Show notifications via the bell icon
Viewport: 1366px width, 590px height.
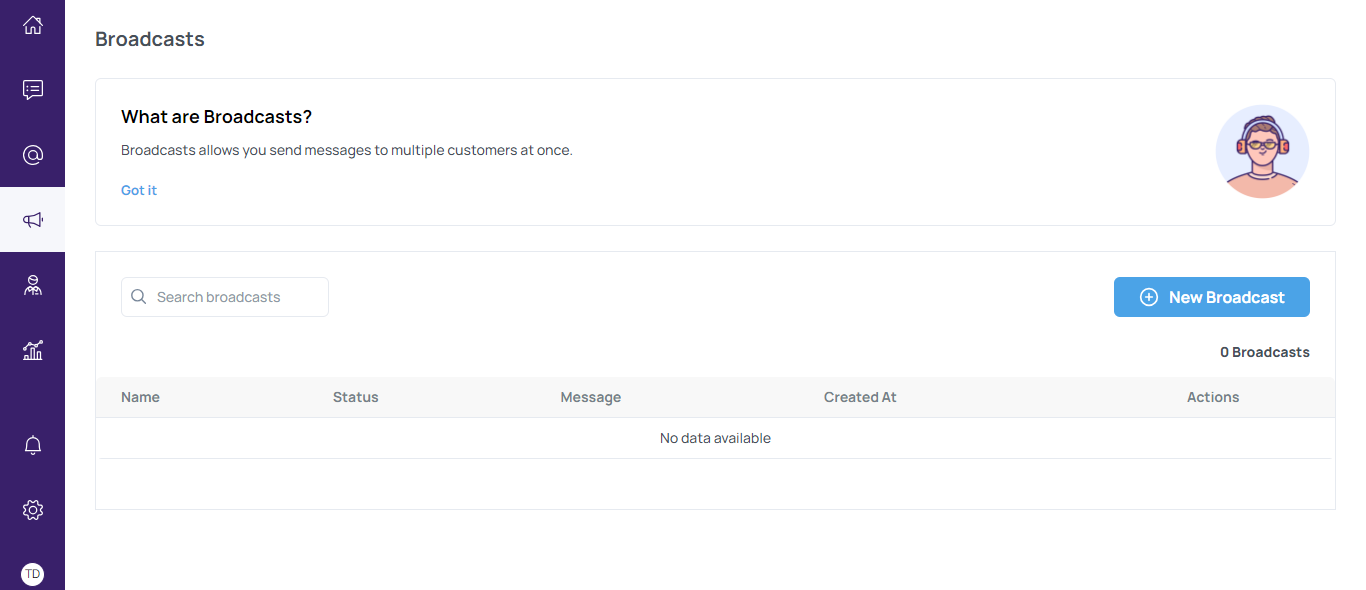click(33, 446)
